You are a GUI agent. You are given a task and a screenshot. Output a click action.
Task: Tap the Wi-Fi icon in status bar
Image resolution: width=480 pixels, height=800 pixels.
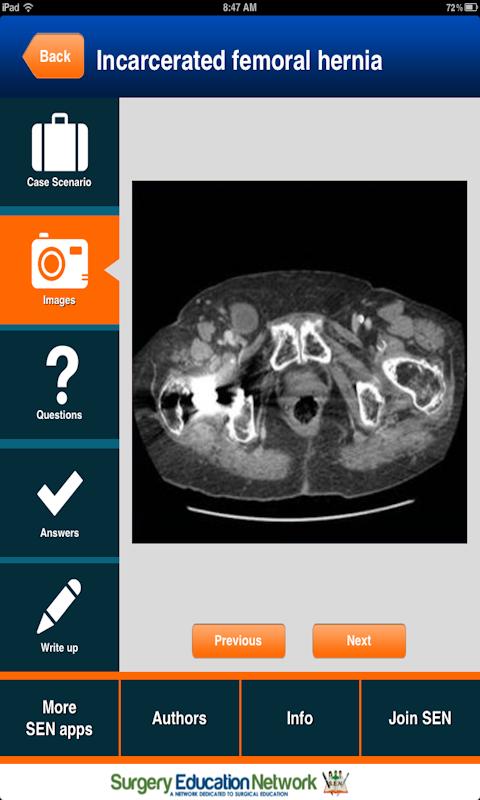pos(28,7)
